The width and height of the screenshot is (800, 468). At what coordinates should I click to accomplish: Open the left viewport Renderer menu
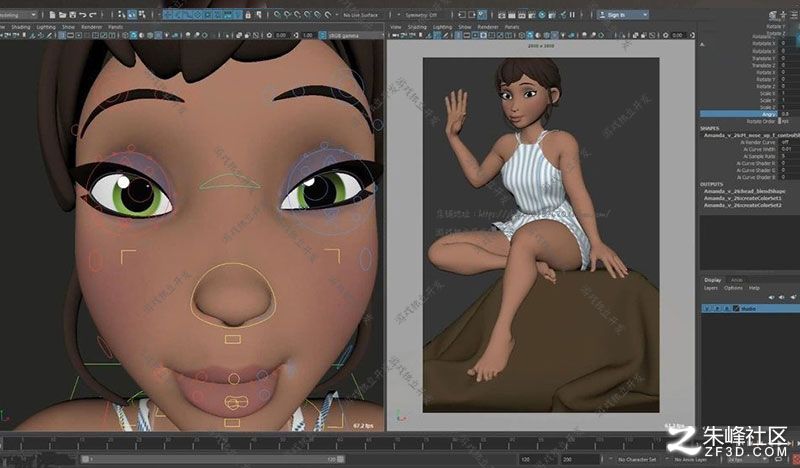pyautogui.click(x=92, y=27)
